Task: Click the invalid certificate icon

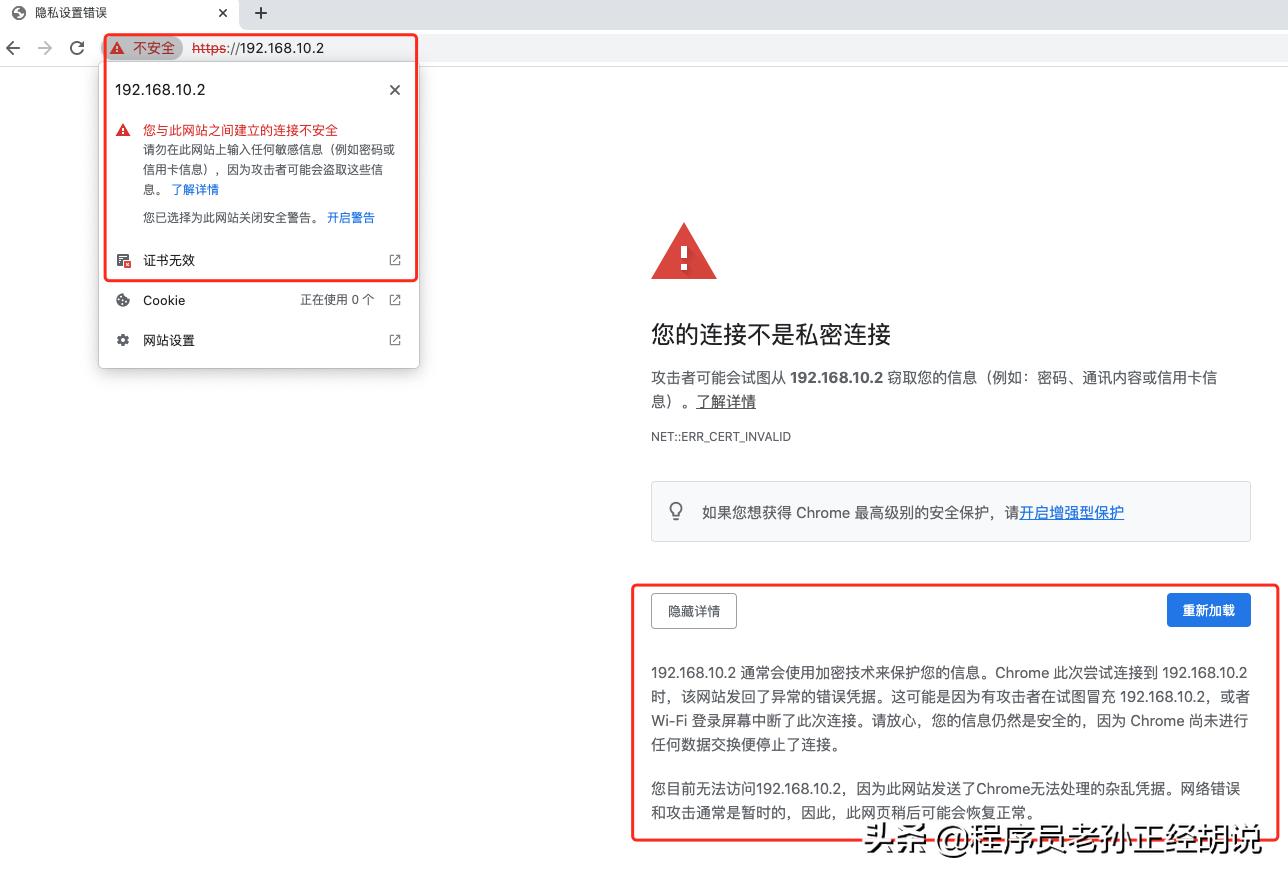Action: tap(123, 260)
